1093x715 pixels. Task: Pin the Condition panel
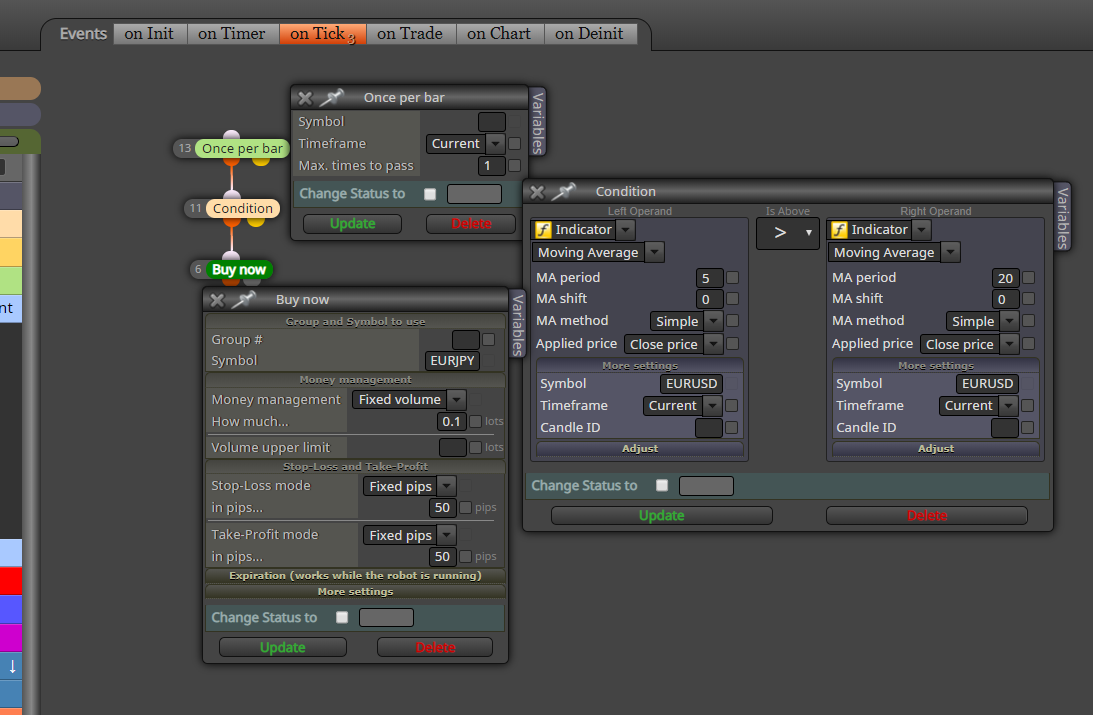pos(564,191)
